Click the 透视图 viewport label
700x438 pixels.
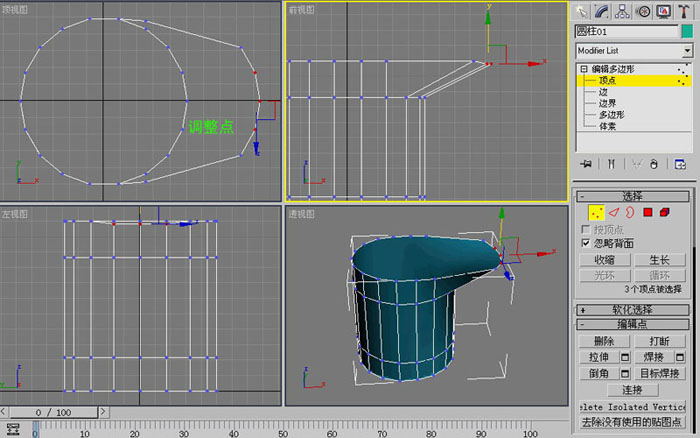coord(301,214)
